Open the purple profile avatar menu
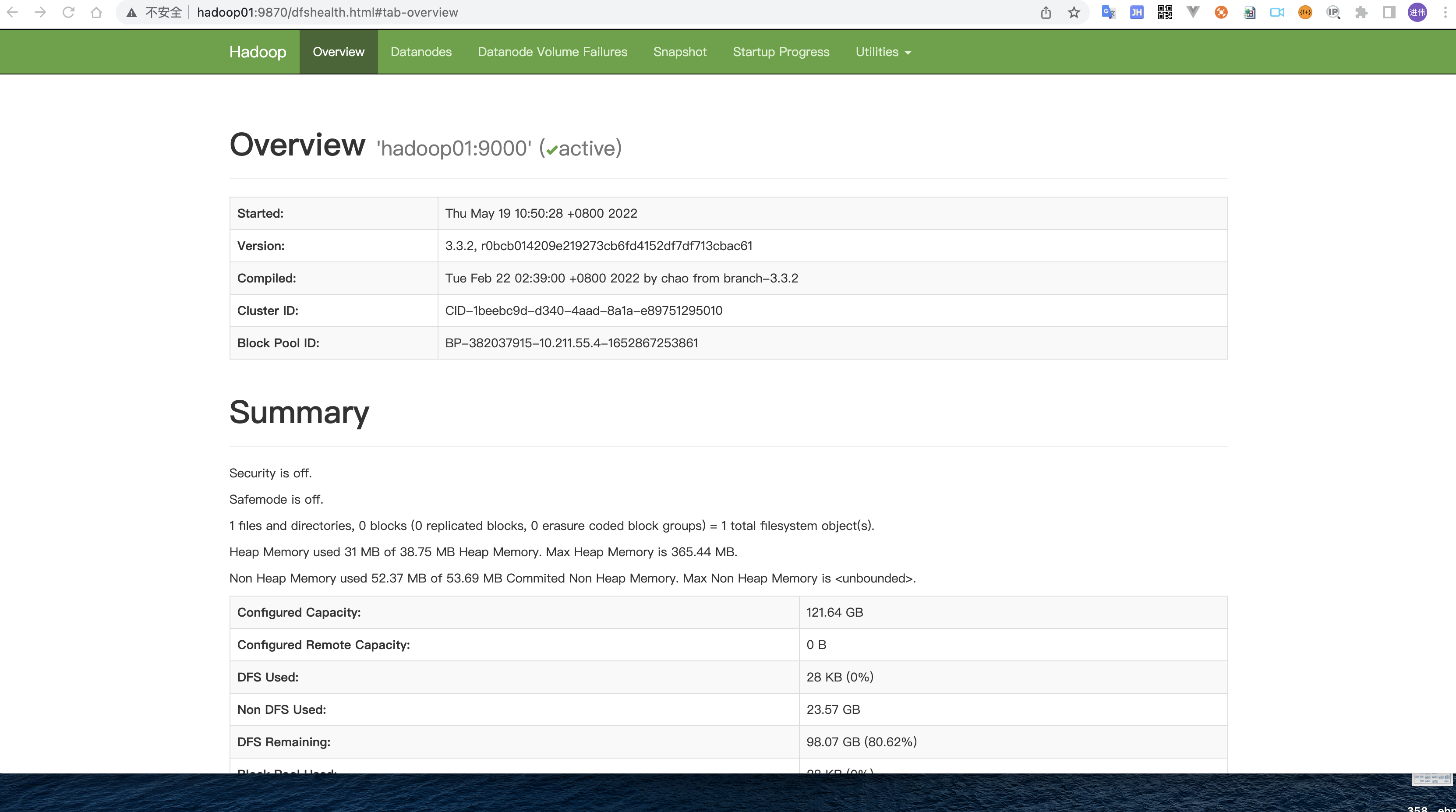This screenshot has width=1456, height=812. point(1417,12)
